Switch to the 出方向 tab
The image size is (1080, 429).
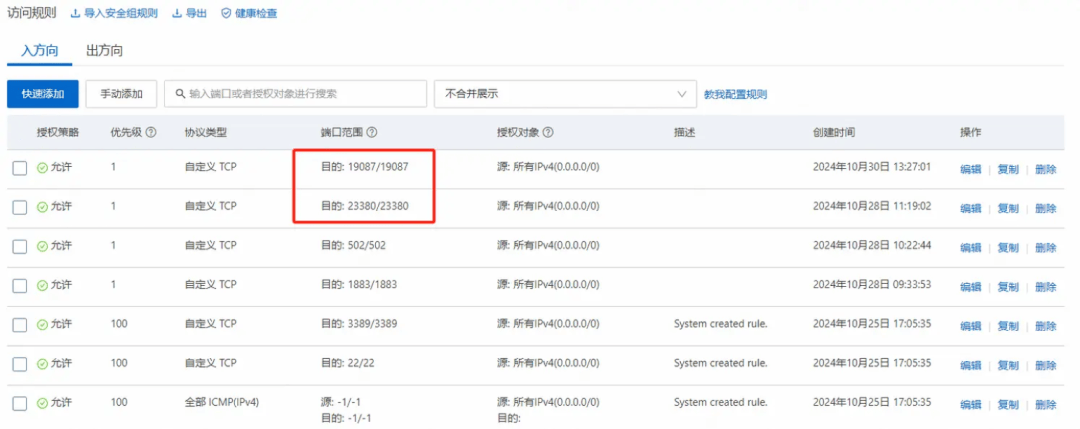(x=105, y=50)
